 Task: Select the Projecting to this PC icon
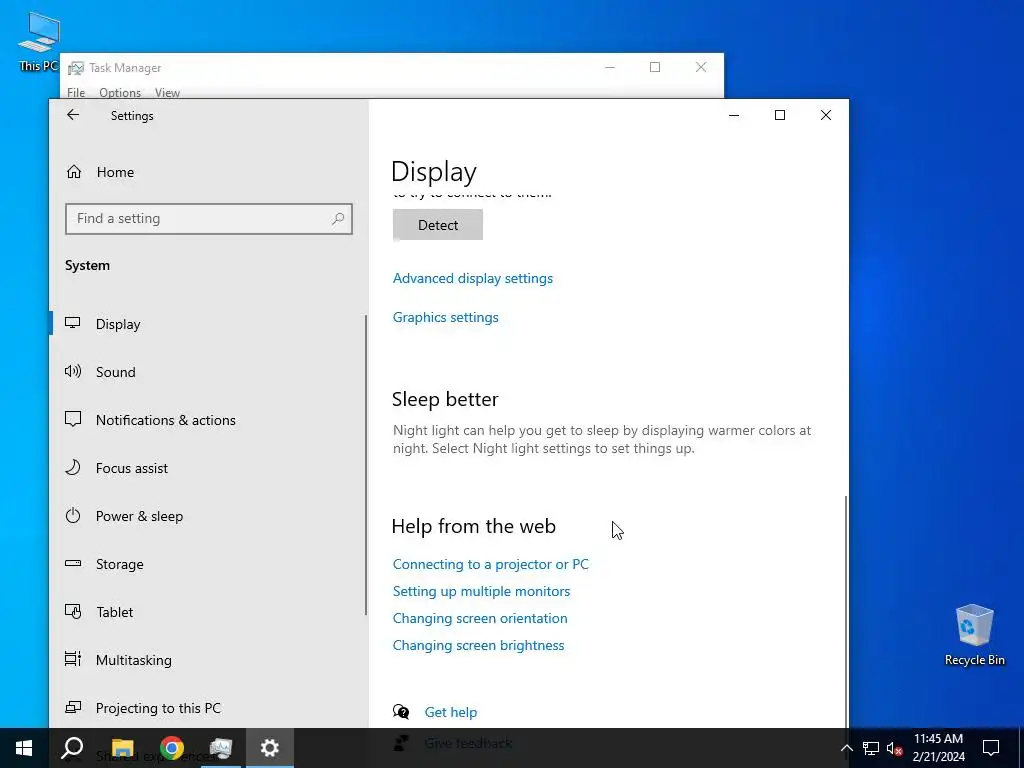[72, 707]
